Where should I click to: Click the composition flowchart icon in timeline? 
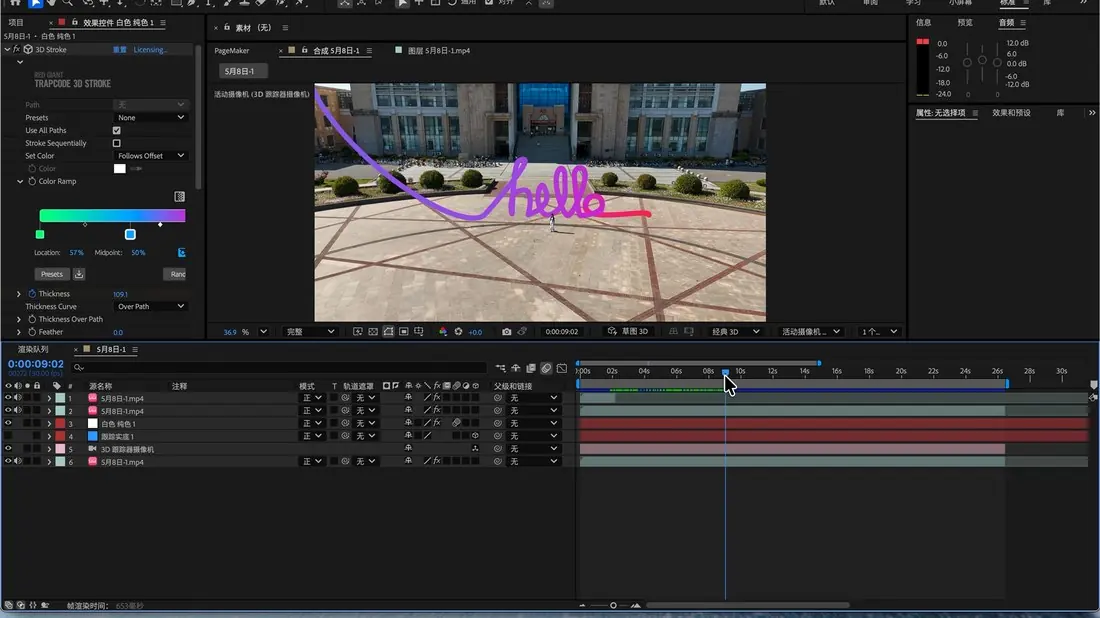tap(500, 368)
